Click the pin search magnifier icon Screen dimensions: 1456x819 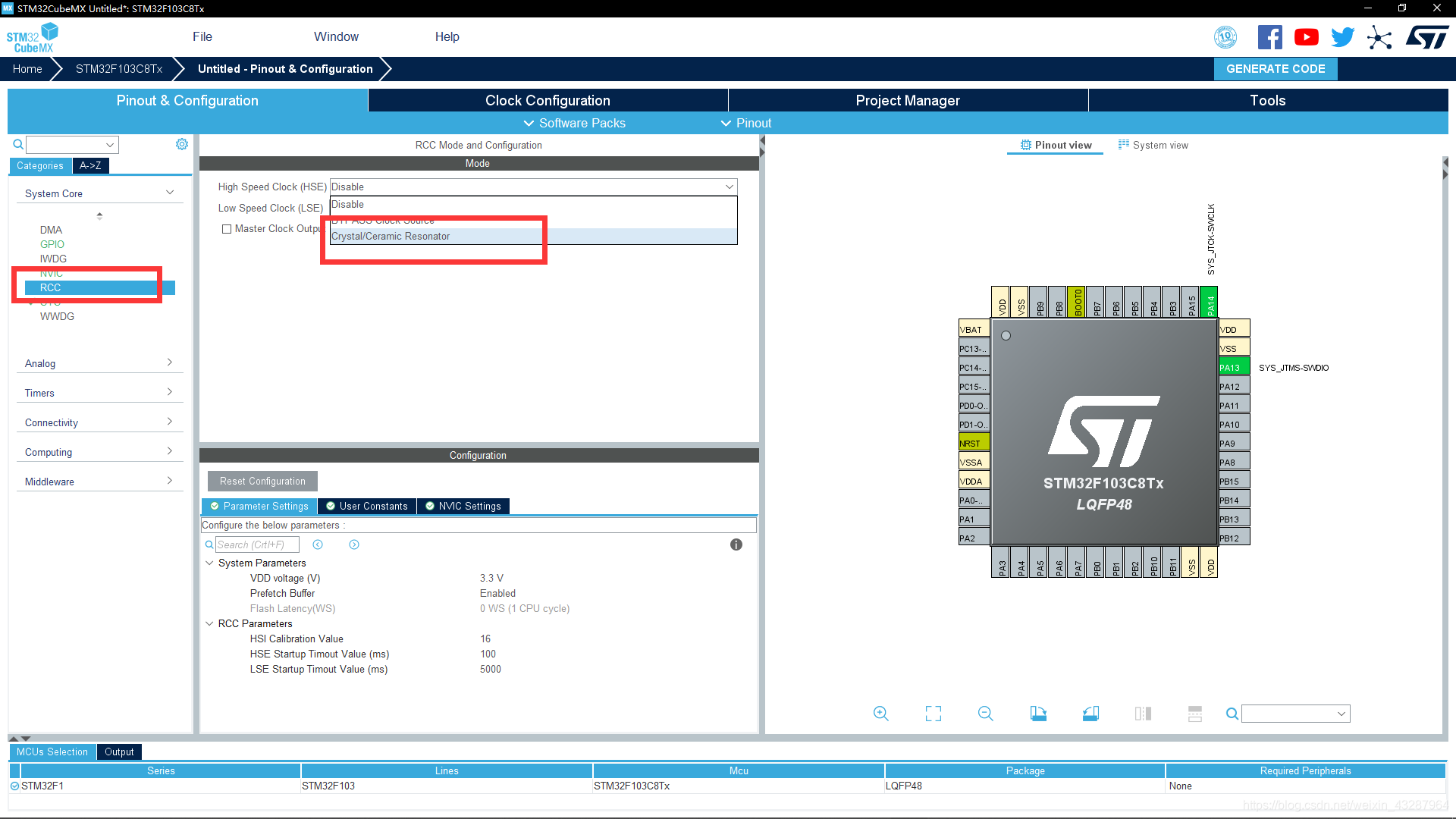(x=1232, y=714)
